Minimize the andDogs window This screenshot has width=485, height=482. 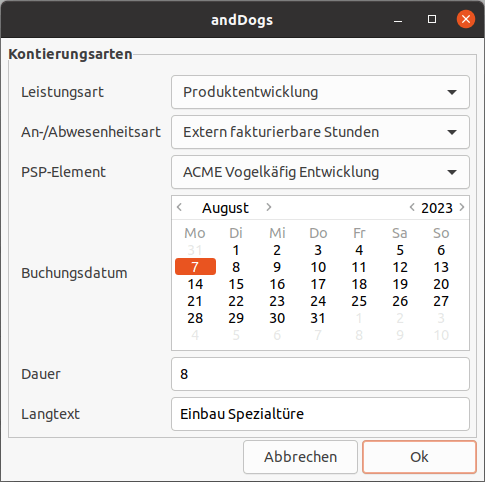[x=398, y=19]
